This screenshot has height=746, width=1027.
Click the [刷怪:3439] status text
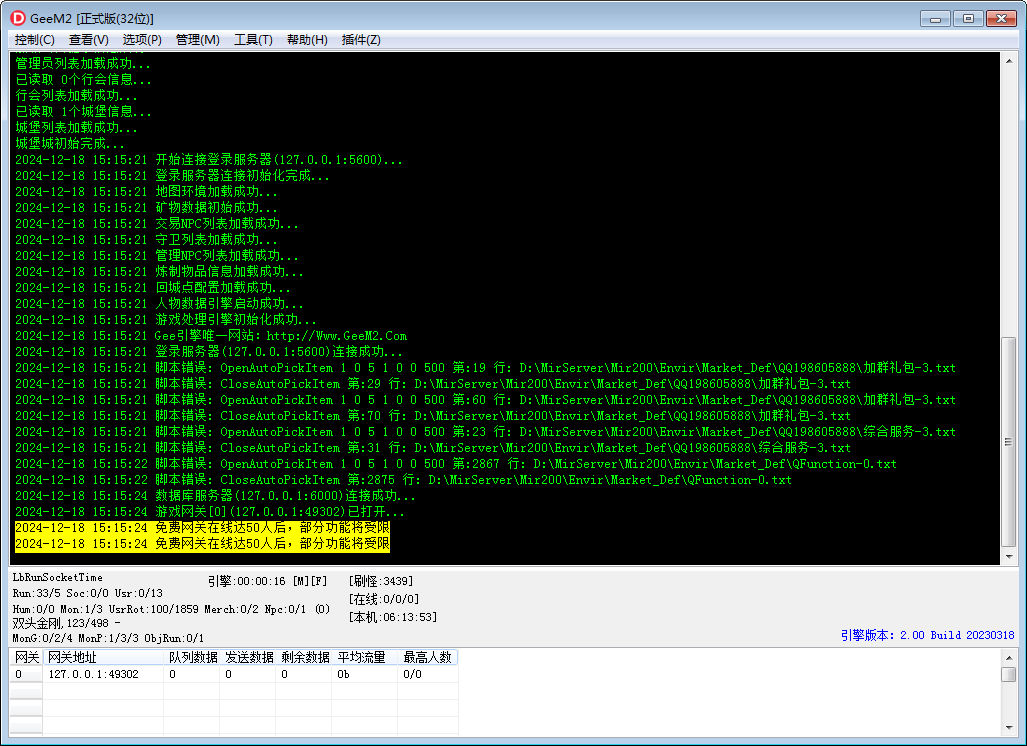[381, 581]
